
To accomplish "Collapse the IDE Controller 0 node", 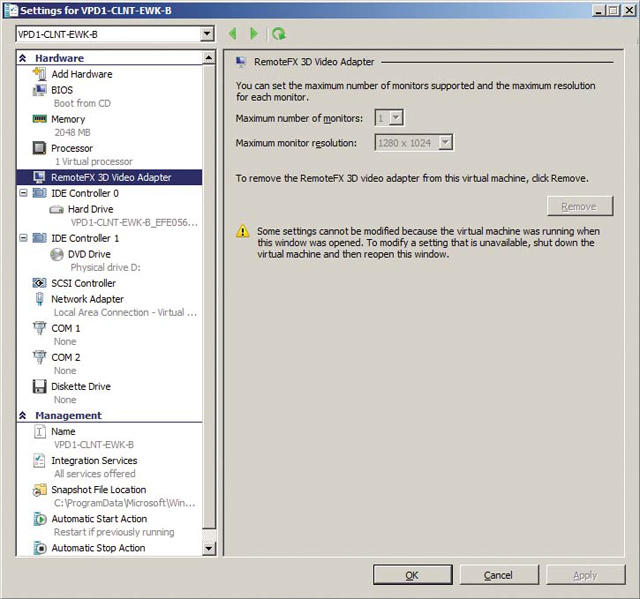I will (24, 193).
